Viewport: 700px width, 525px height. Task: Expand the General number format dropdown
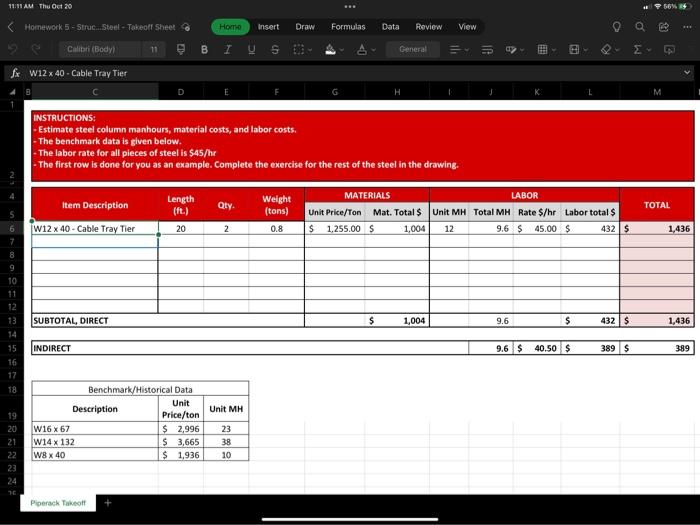[413, 49]
